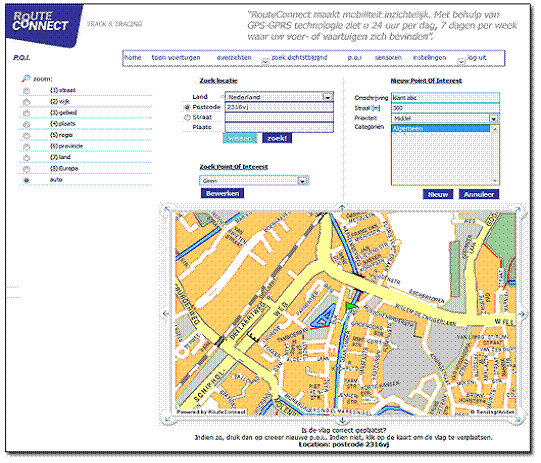Open the Land country dropdown
Screen dimensions: 541x463
[328, 97]
